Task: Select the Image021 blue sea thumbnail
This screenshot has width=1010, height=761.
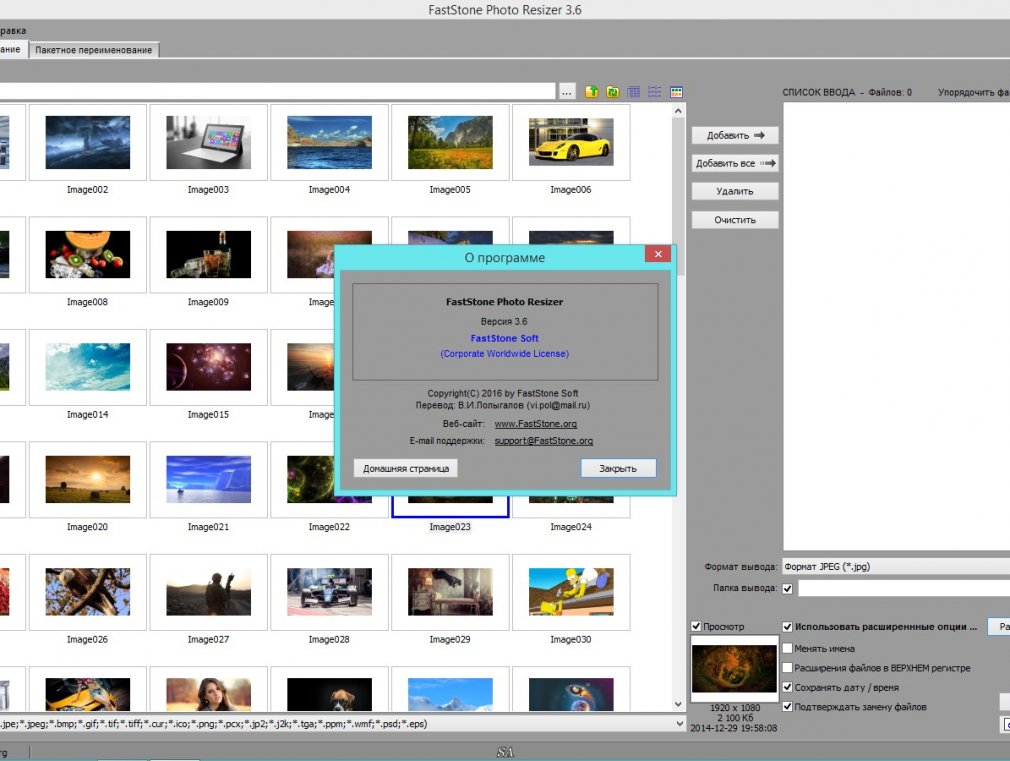Action: [x=208, y=479]
